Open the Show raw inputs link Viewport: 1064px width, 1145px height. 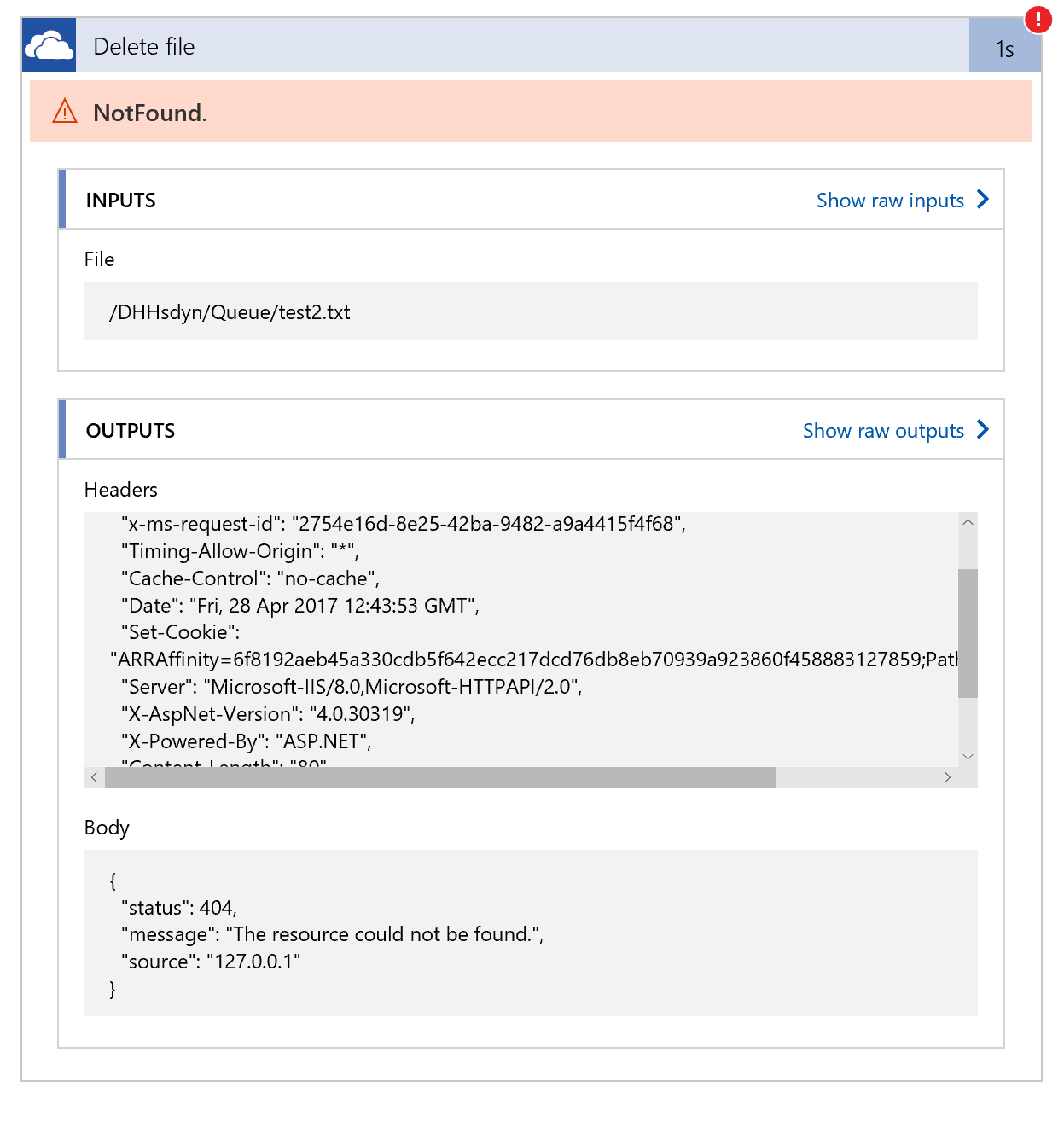[890, 201]
